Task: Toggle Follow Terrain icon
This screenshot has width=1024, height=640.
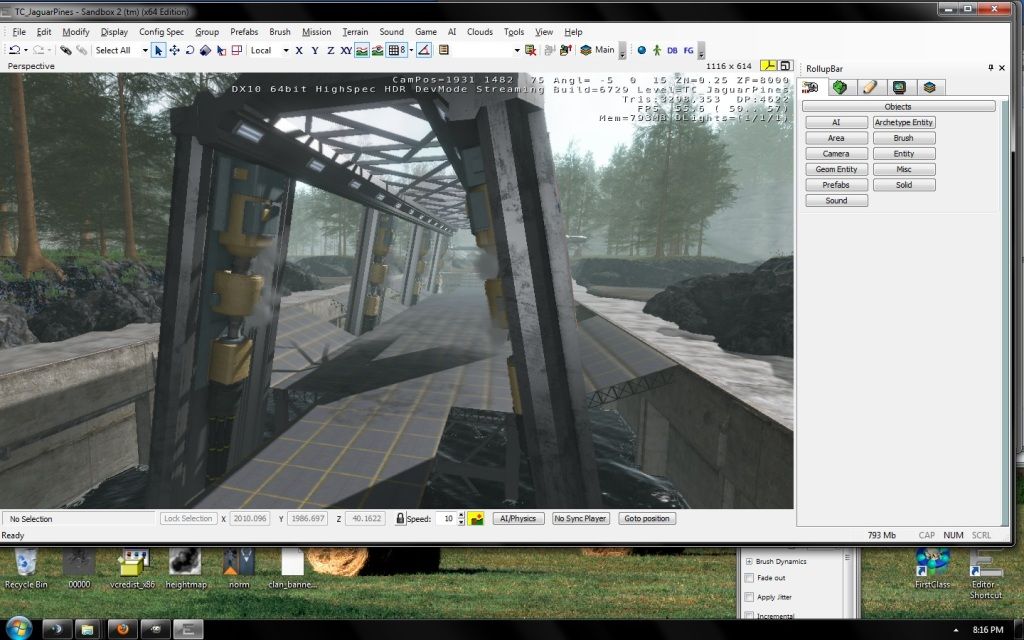Action: point(362,50)
